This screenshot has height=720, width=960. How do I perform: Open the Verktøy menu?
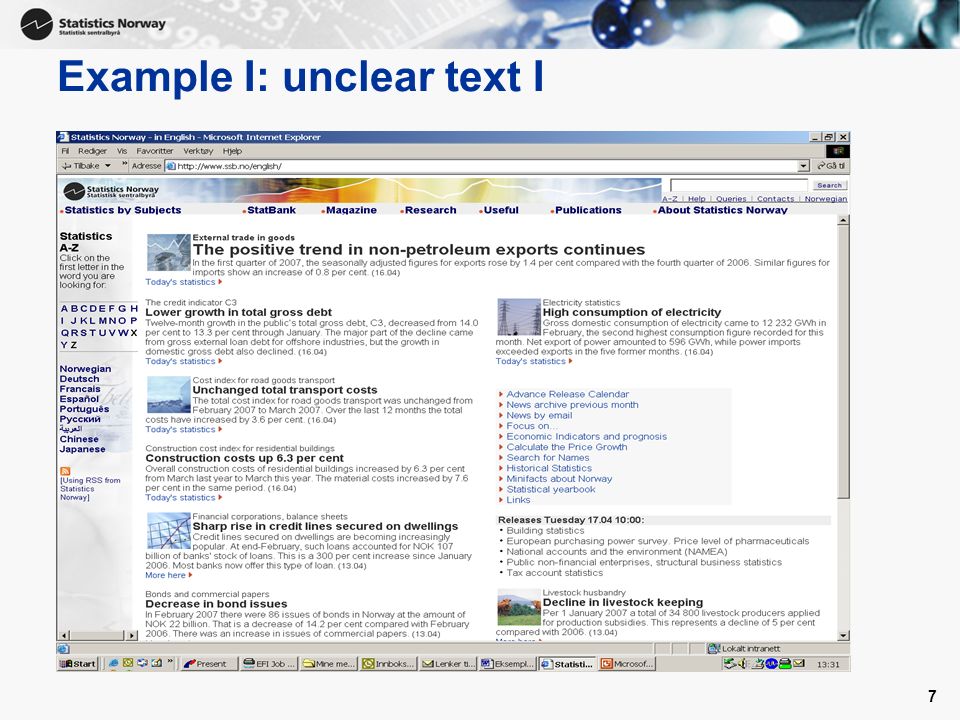[198, 151]
